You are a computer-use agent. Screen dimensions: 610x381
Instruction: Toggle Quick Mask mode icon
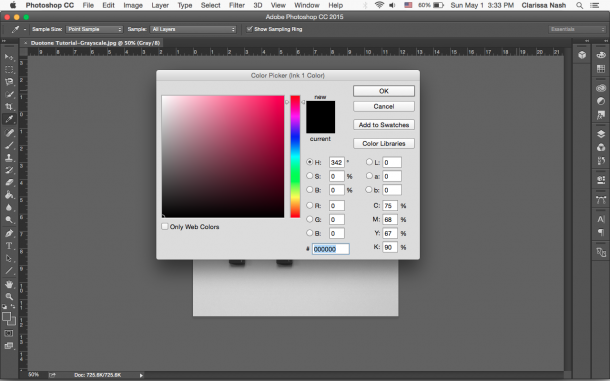9,334
